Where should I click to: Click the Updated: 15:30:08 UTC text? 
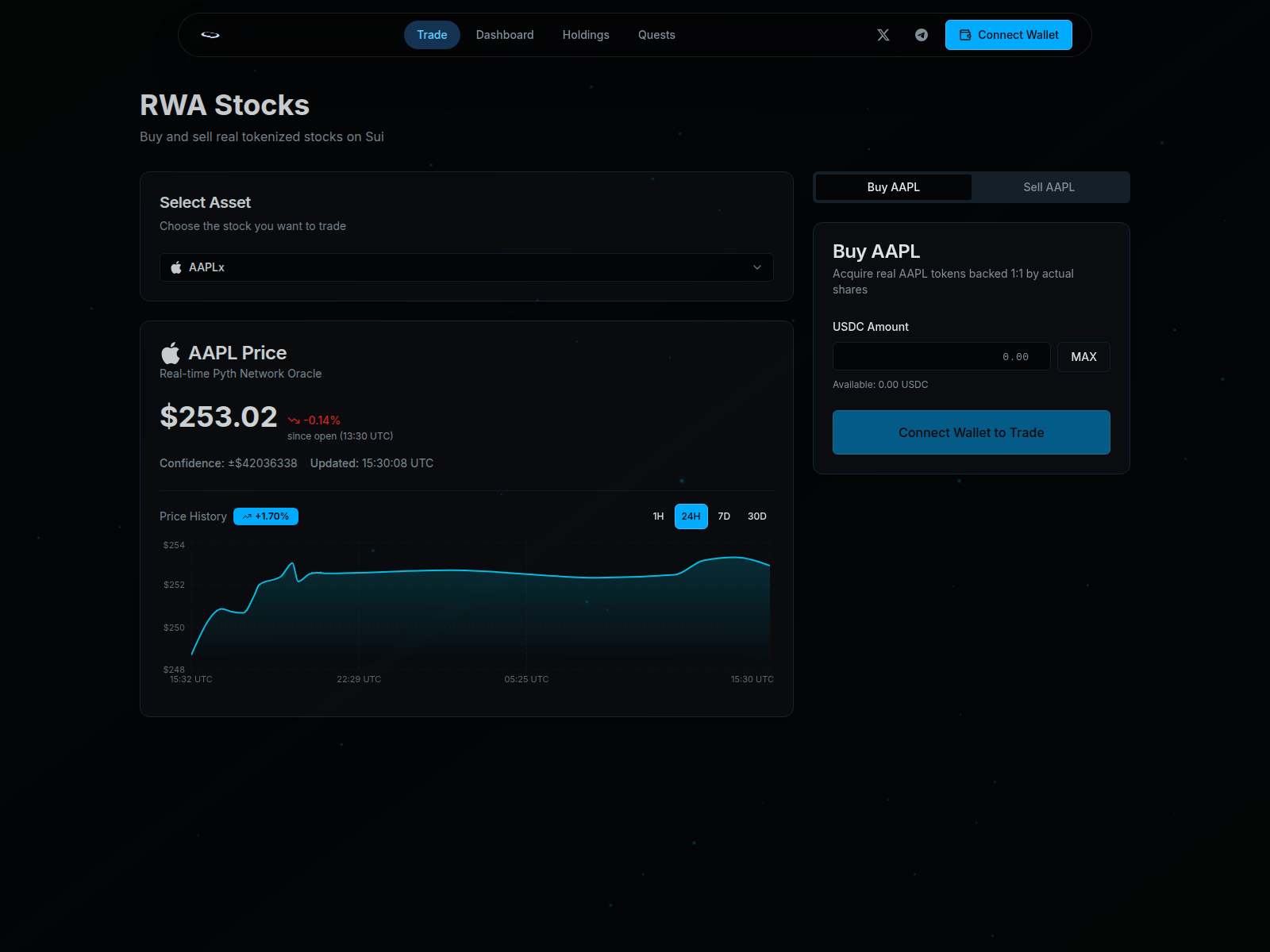click(371, 463)
